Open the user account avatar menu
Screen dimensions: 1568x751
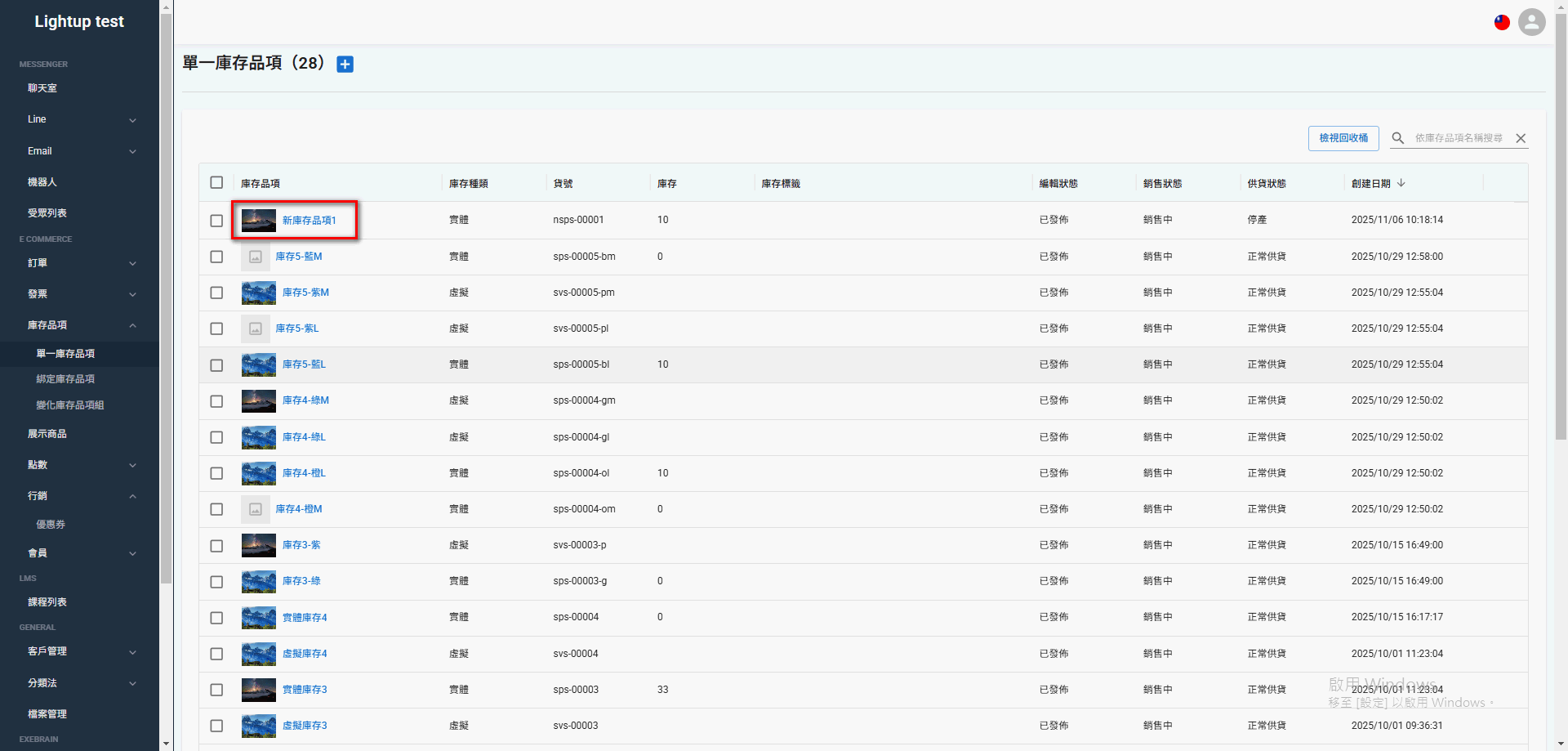[1531, 22]
